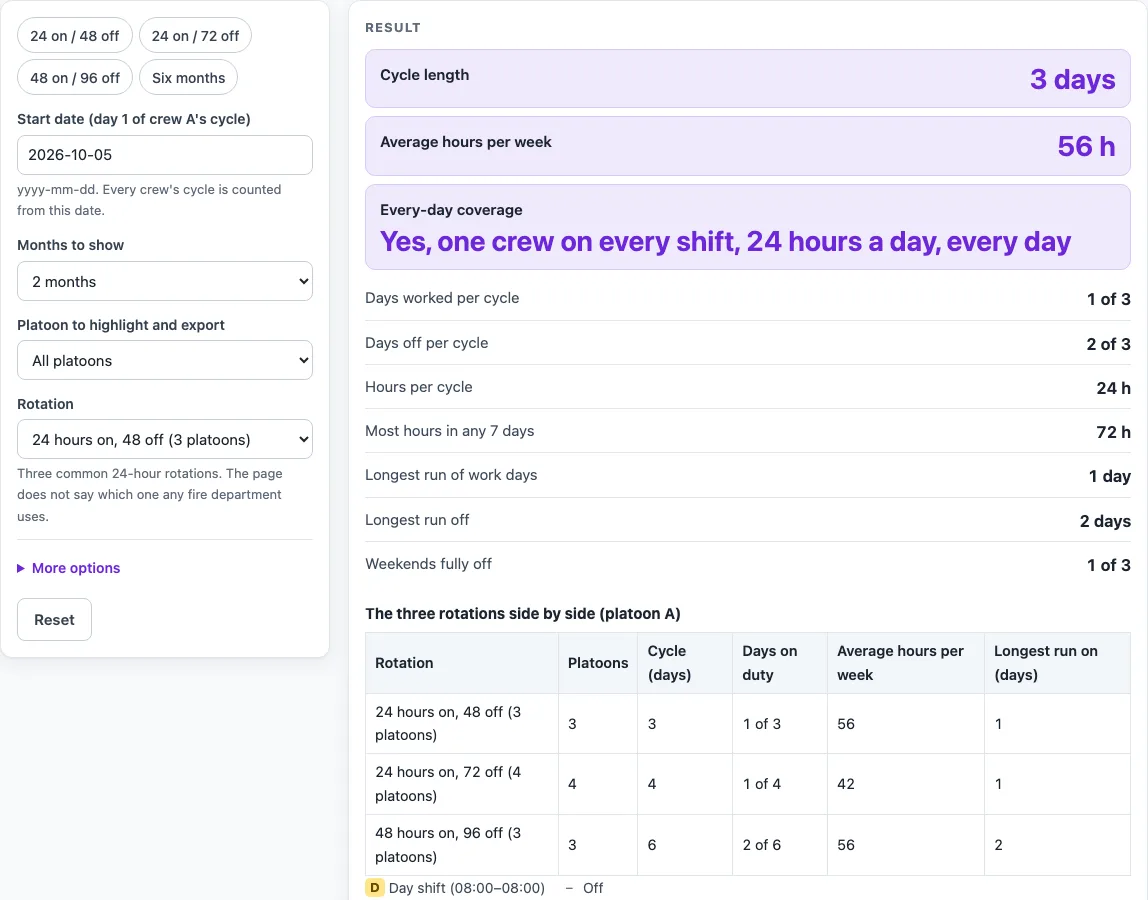Click the yyyy-mm-dd start date hint text
The height and width of the screenshot is (900, 1148).
[149, 200]
